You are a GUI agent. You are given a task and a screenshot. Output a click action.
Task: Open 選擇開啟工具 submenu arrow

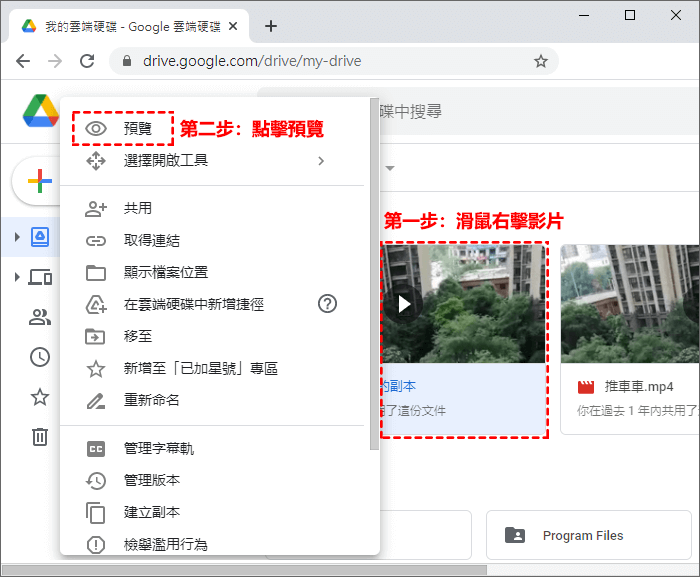[x=321, y=160]
